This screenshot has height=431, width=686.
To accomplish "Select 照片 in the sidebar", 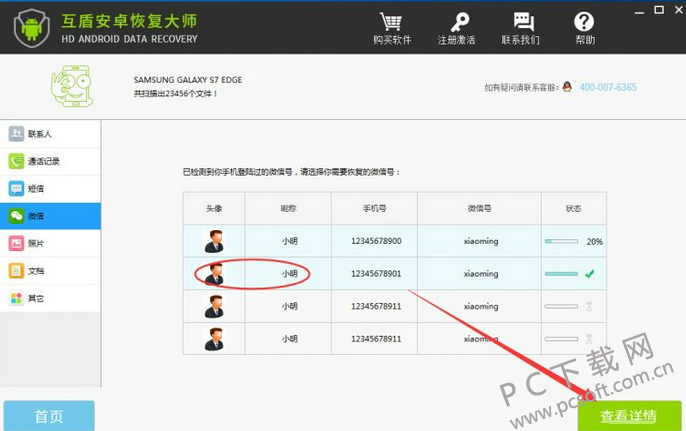I will [x=50, y=243].
